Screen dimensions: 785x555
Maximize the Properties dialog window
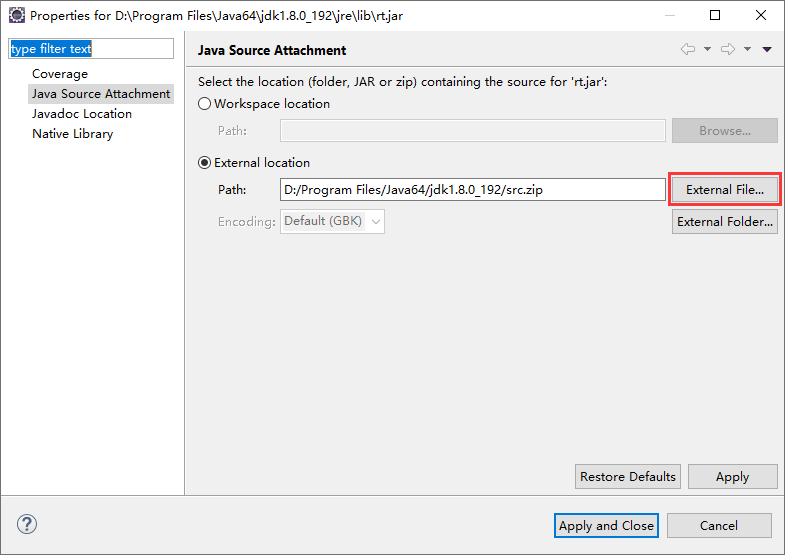click(x=715, y=15)
